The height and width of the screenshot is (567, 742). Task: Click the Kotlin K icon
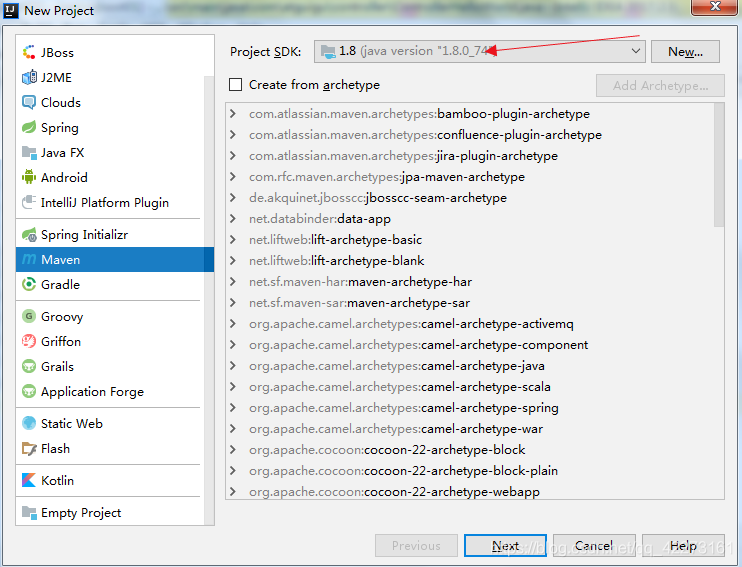[29, 480]
